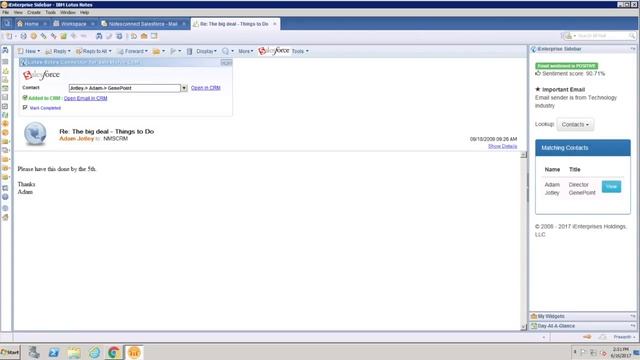Expand the Contact dropdown arrow

(184, 88)
